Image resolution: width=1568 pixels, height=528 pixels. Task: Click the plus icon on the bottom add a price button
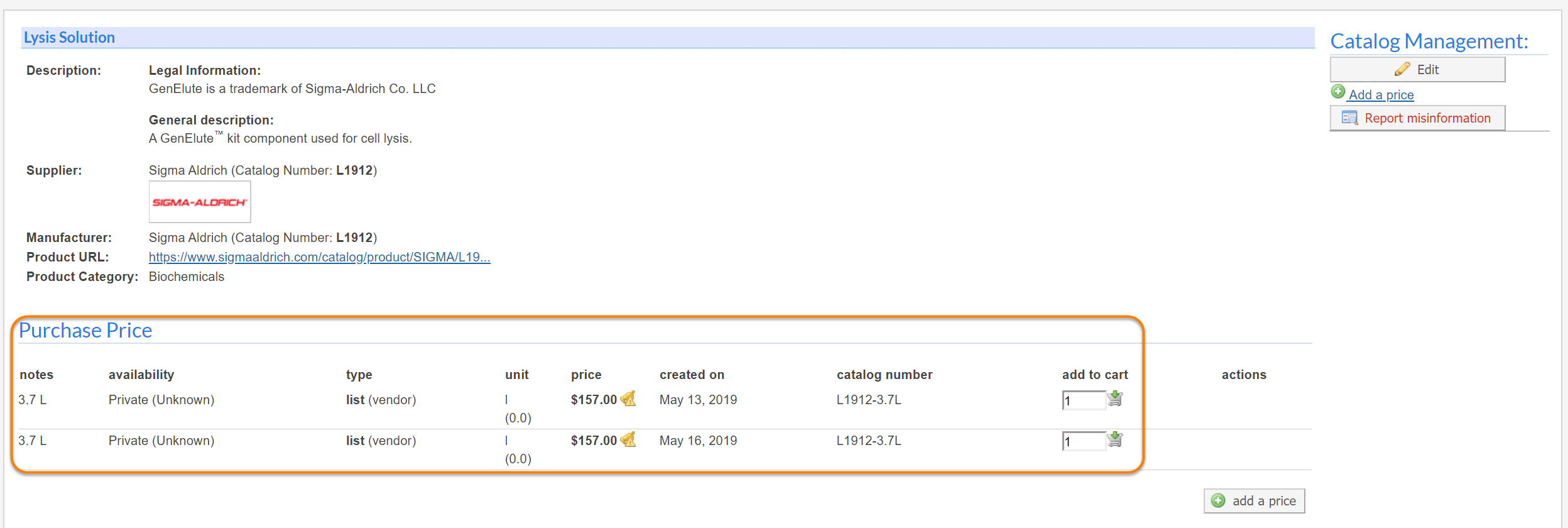click(x=1218, y=500)
